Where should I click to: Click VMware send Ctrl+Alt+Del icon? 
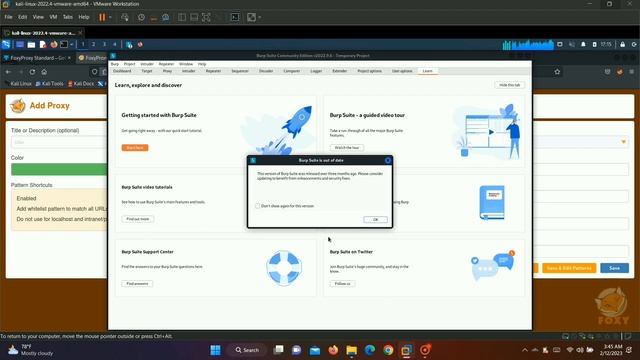pos(125,17)
